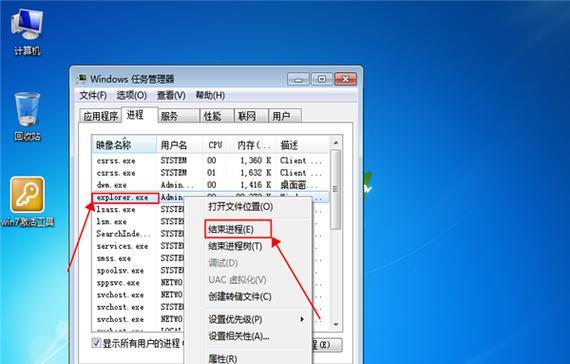Open the 计算机 desktop icon
This screenshot has height=364, width=570.
27,32
